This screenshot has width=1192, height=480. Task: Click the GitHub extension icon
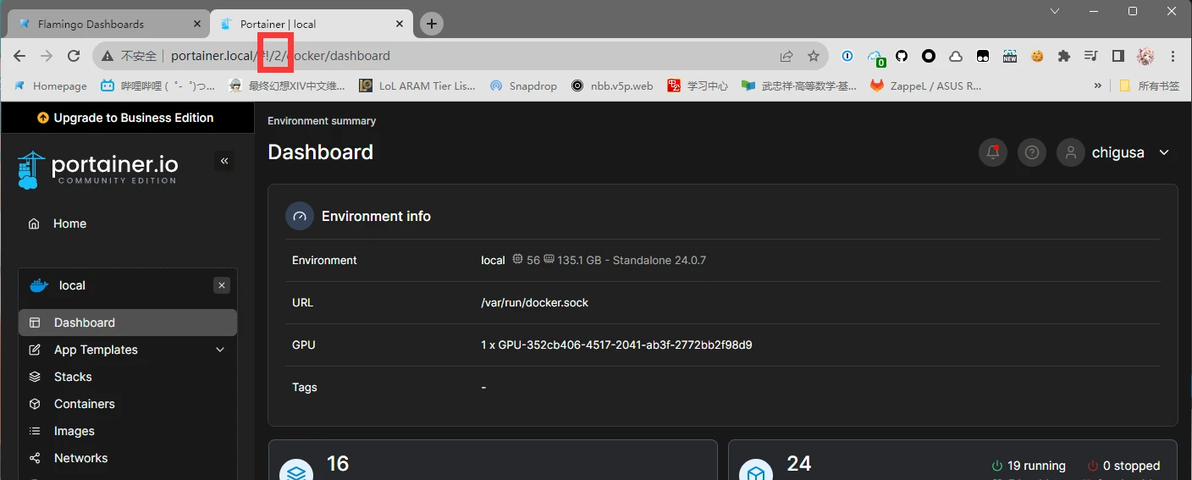(902, 56)
